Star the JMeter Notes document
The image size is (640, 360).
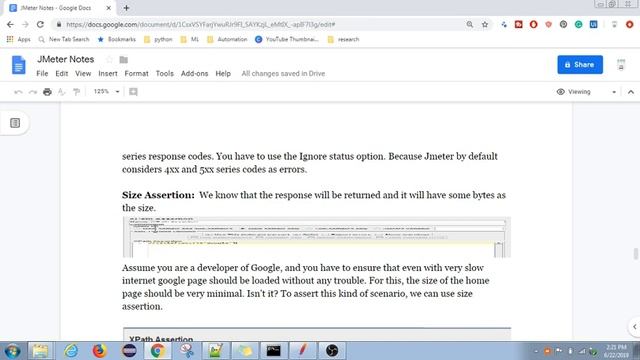tap(109, 60)
